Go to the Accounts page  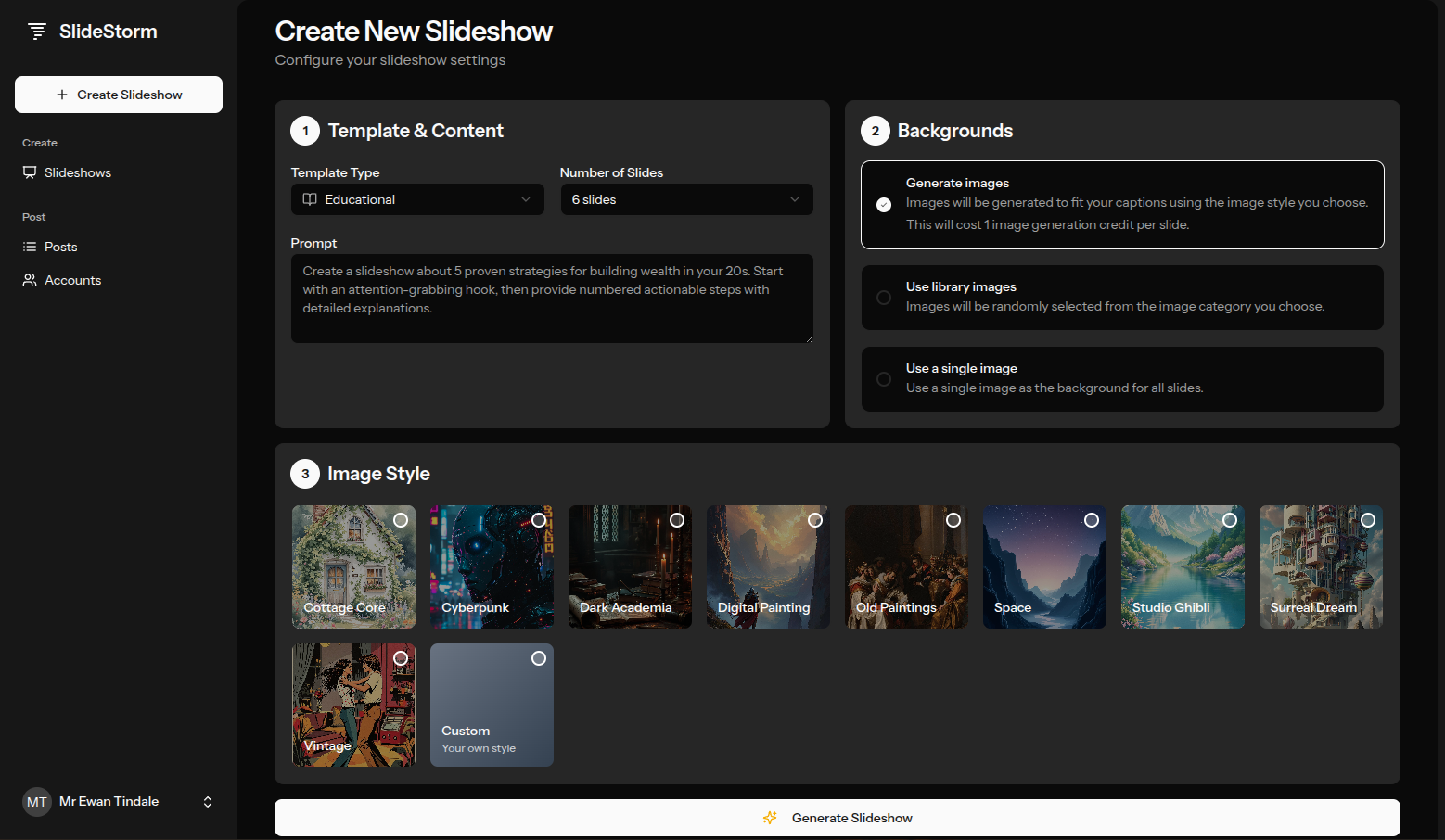(x=72, y=280)
